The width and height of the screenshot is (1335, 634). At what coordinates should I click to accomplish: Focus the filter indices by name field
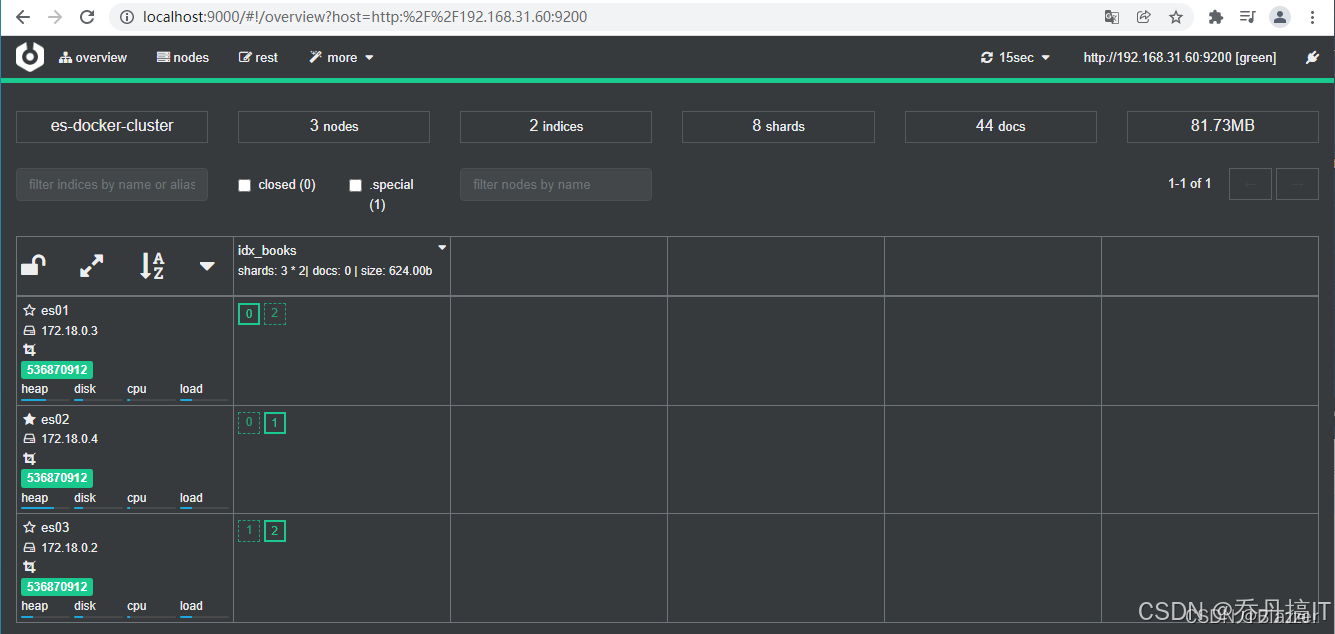[112, 184]
